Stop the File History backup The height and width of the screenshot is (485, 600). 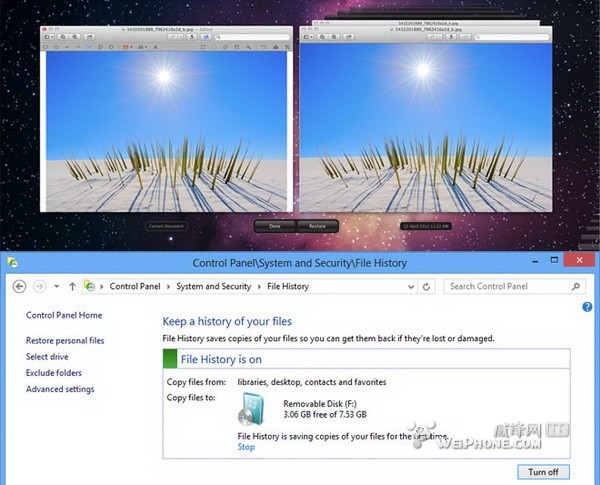246,447
